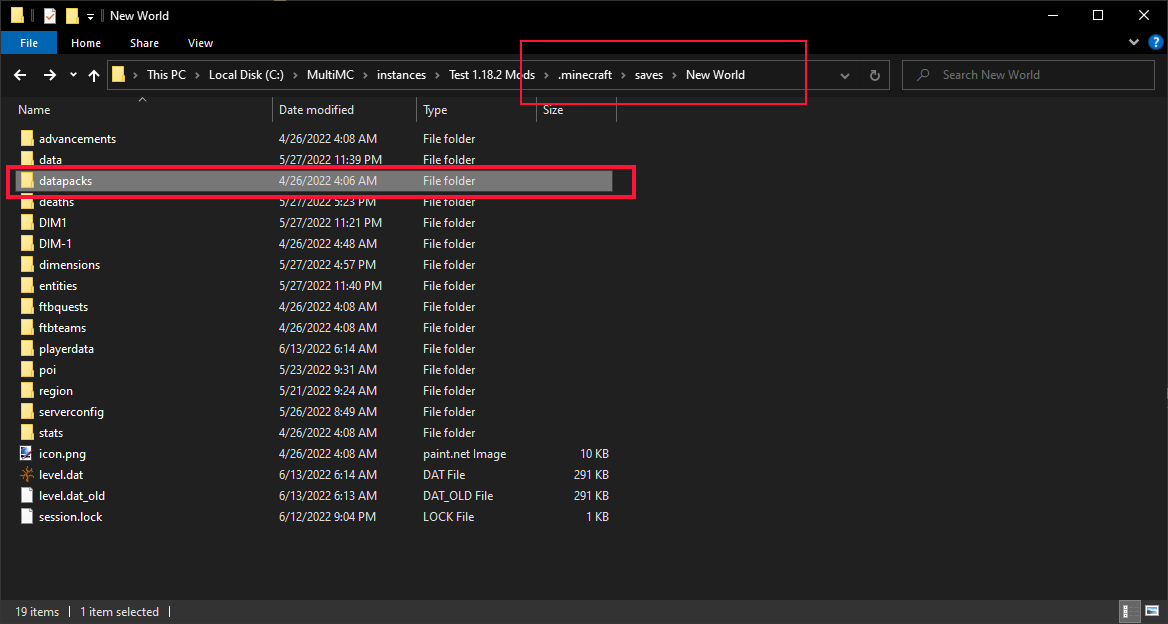Expand address bar previous locations dropdown
Screen dimensions: 1168x624
coord(845,75)
